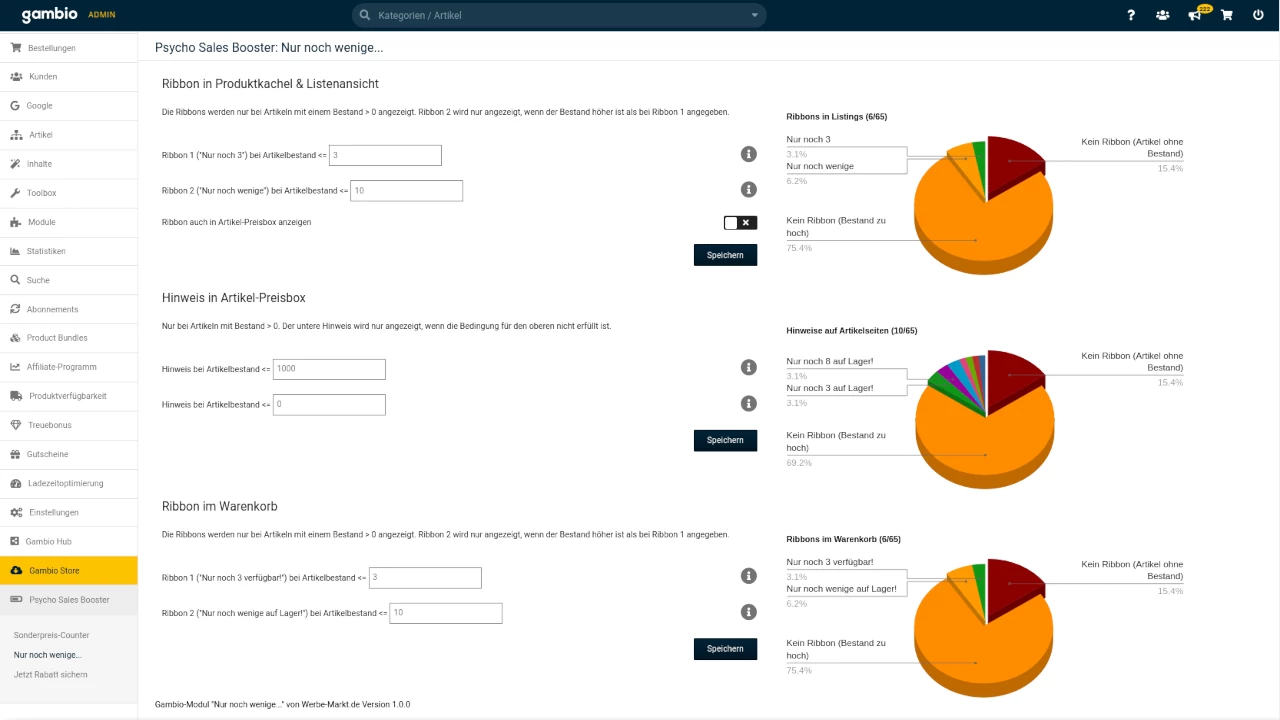This screenshot has width=1280, height=720.
Task: Click the Treuebonus diamond icon
Action: [16, 425]
